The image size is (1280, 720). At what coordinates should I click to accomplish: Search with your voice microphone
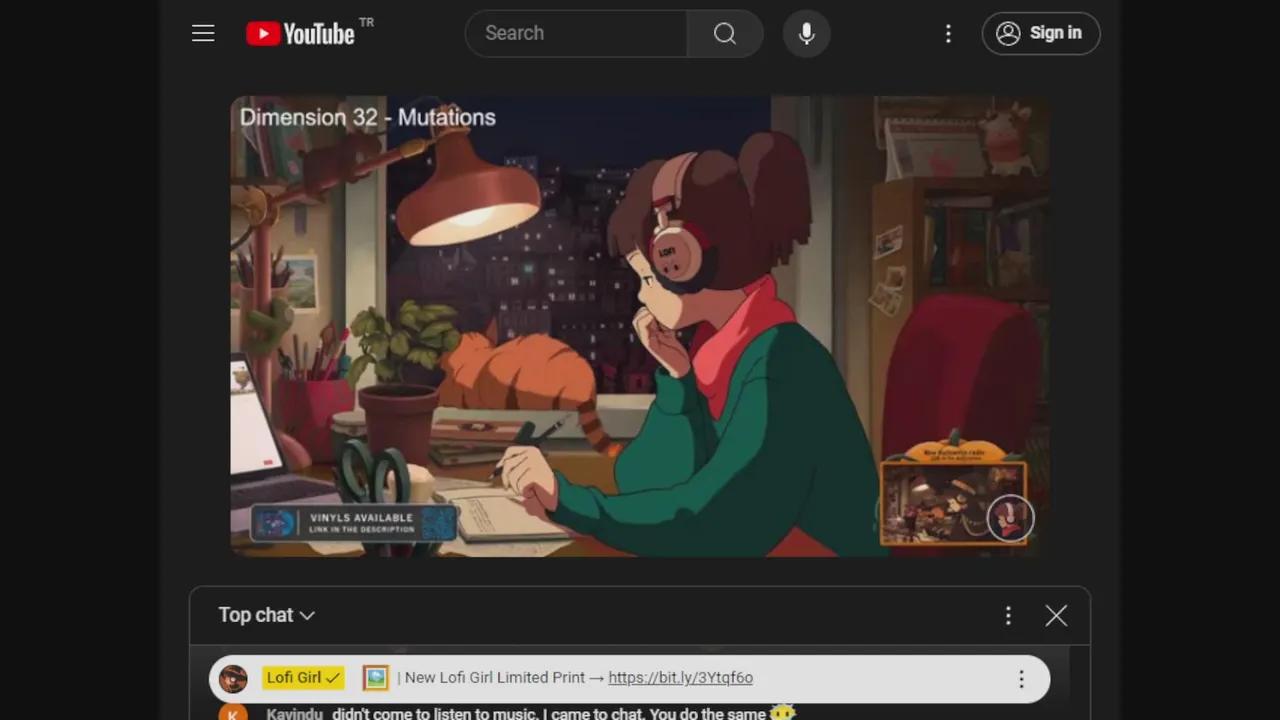coord(806,33)
